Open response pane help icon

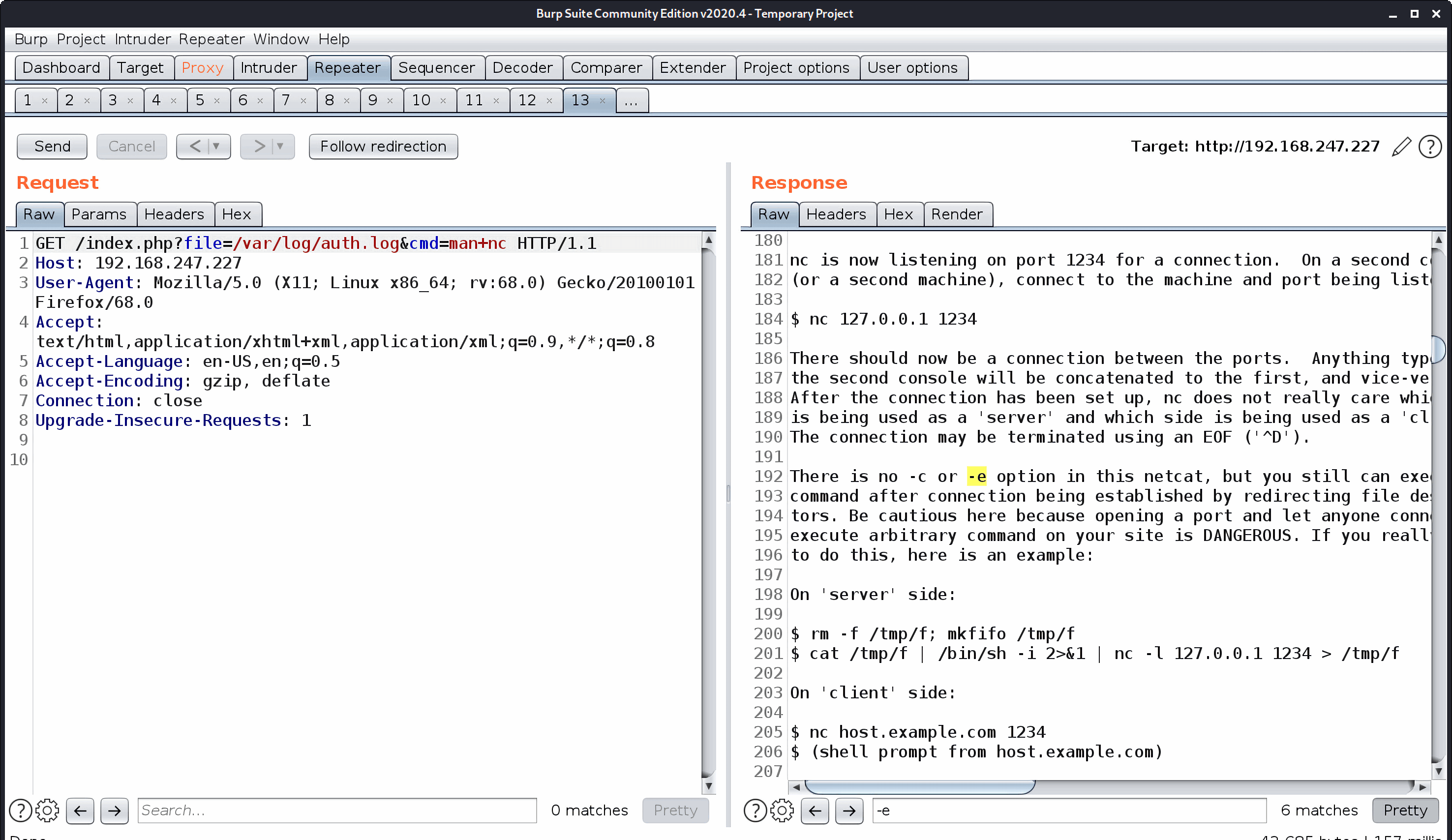click(x=756, y=810)
